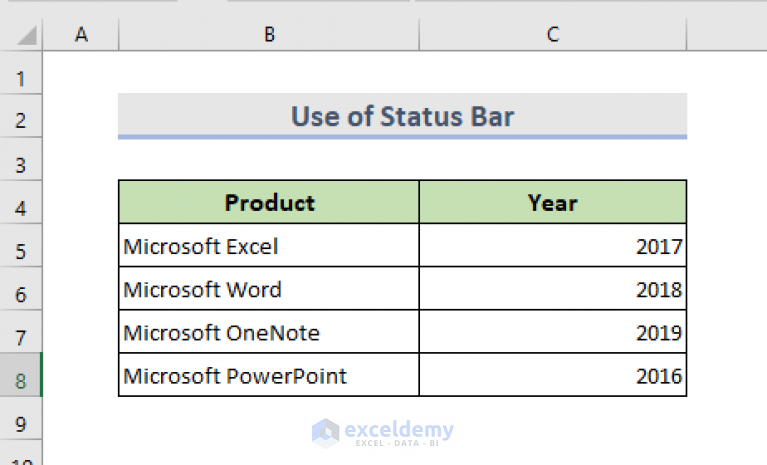This screenshot has height=465, width=767.
Task: Select the cell containing 2019
Action: [x=553, y=332]
